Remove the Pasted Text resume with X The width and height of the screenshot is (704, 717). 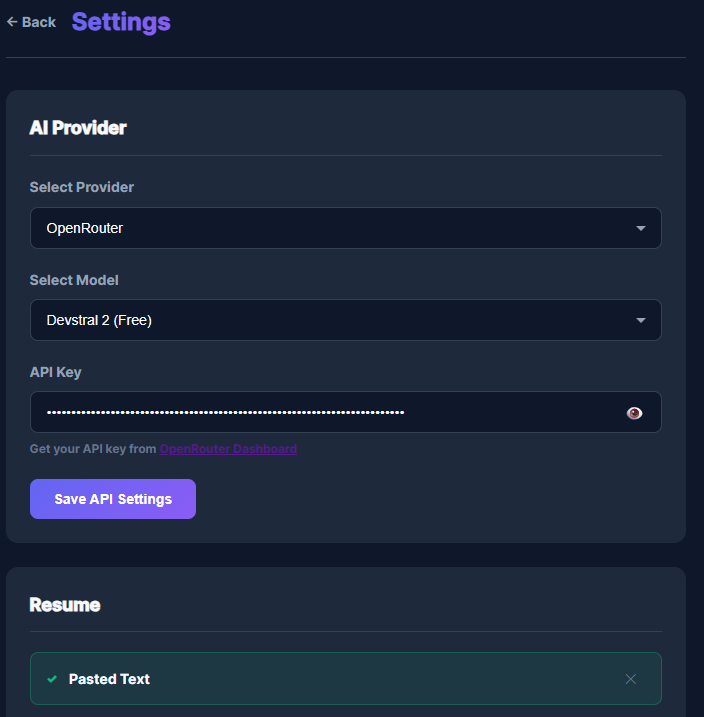click(x=631, y=679)
